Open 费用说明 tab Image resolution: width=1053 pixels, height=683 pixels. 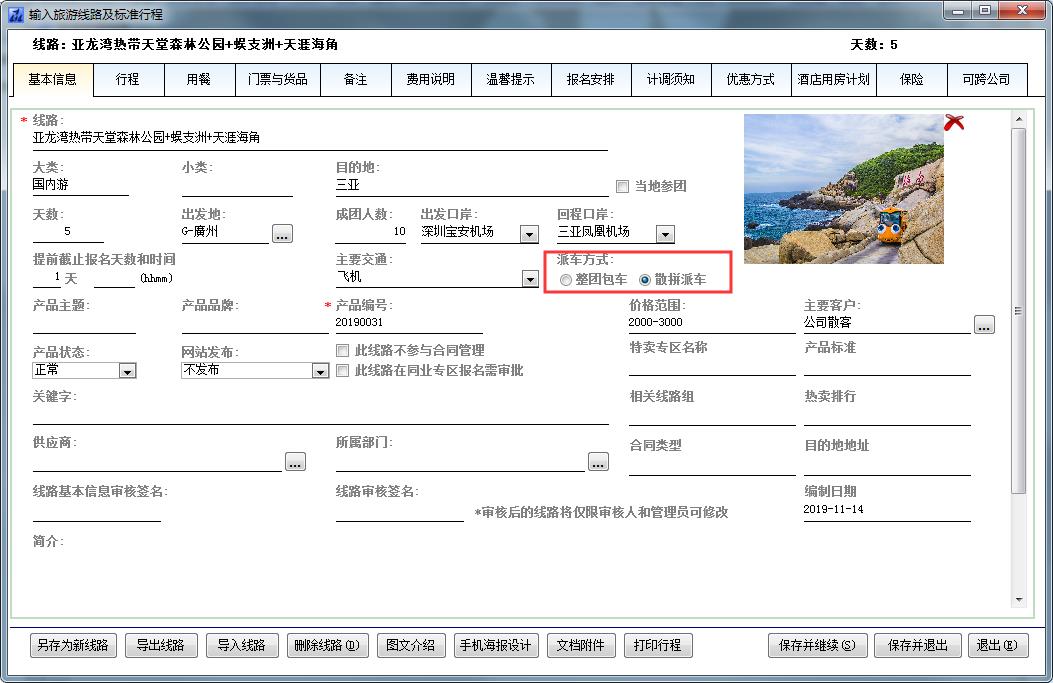point(430,79)
